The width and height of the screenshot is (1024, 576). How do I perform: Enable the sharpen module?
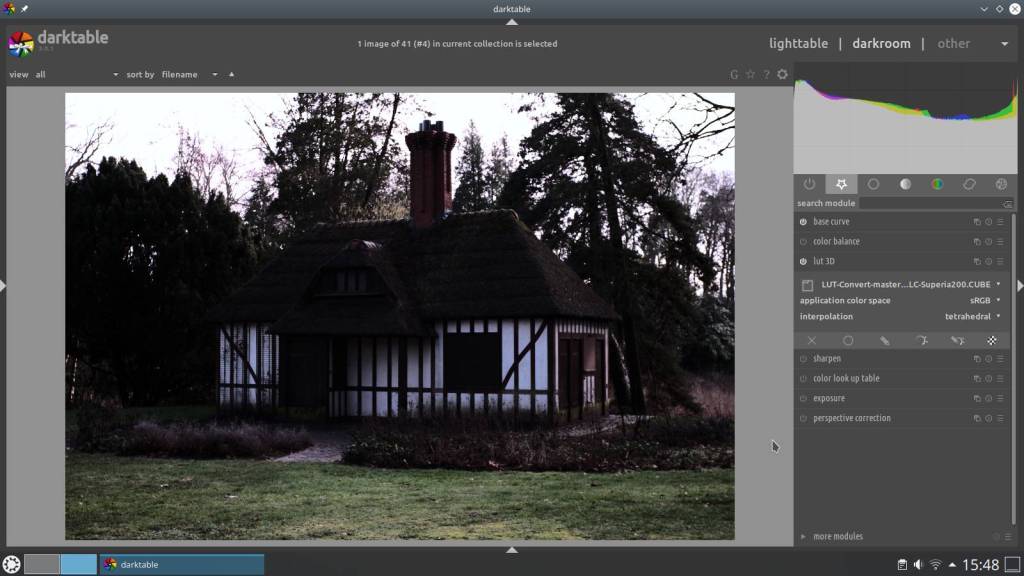[x=803, y=359]
